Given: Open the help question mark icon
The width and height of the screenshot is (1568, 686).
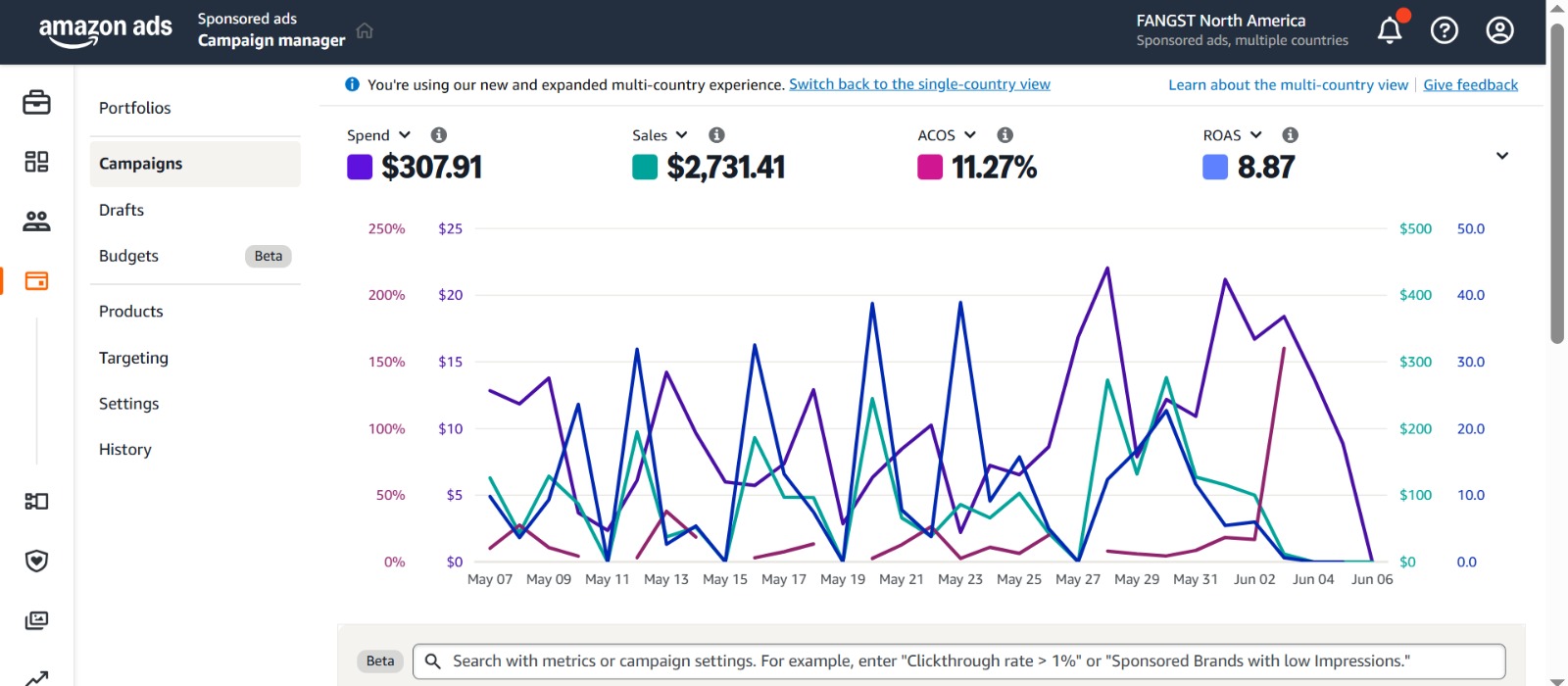Looking at the screenshot, I should pyautogui.click(x=1444, y=31).
